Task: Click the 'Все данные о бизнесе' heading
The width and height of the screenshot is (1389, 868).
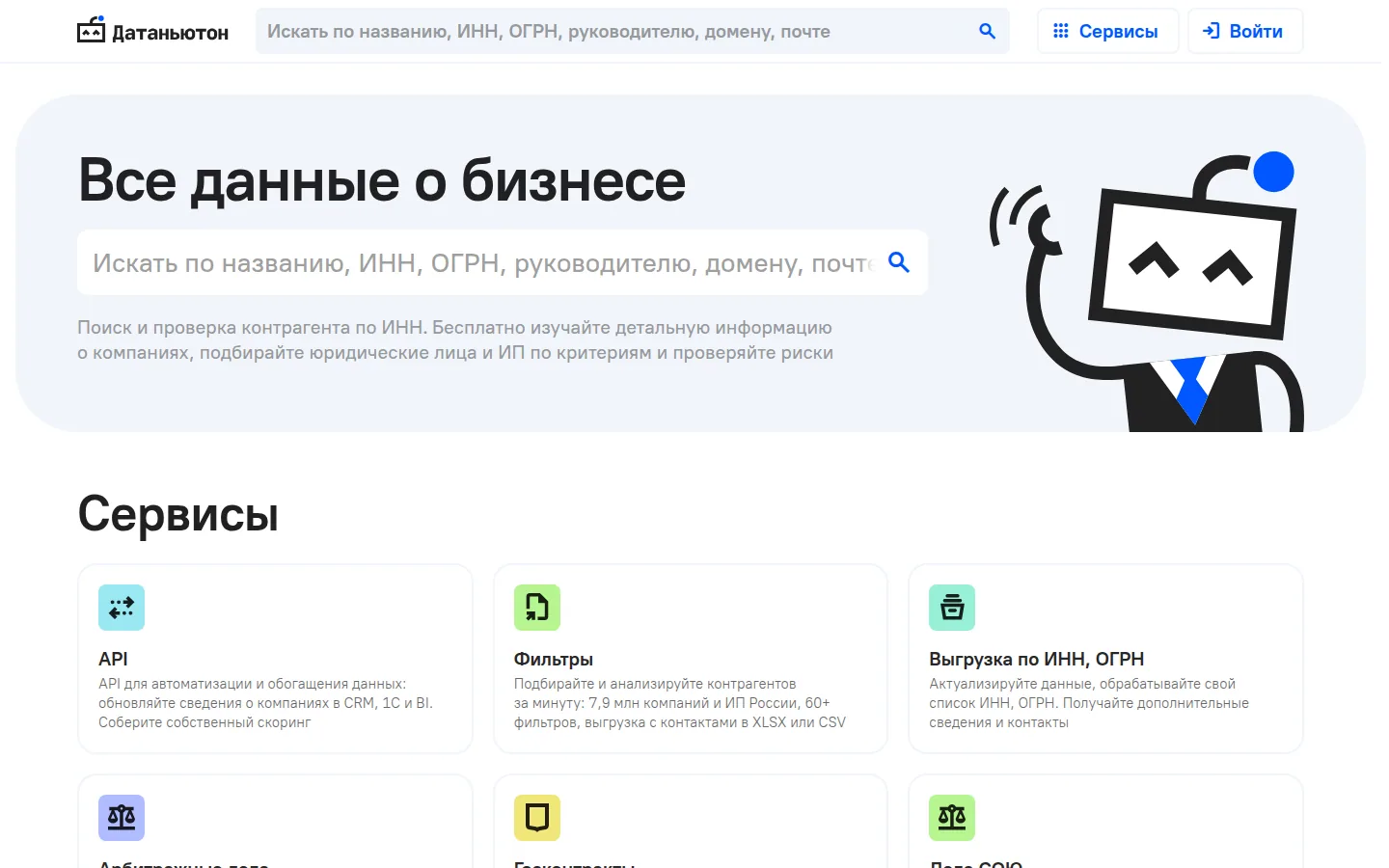Action: pos(382,180)
